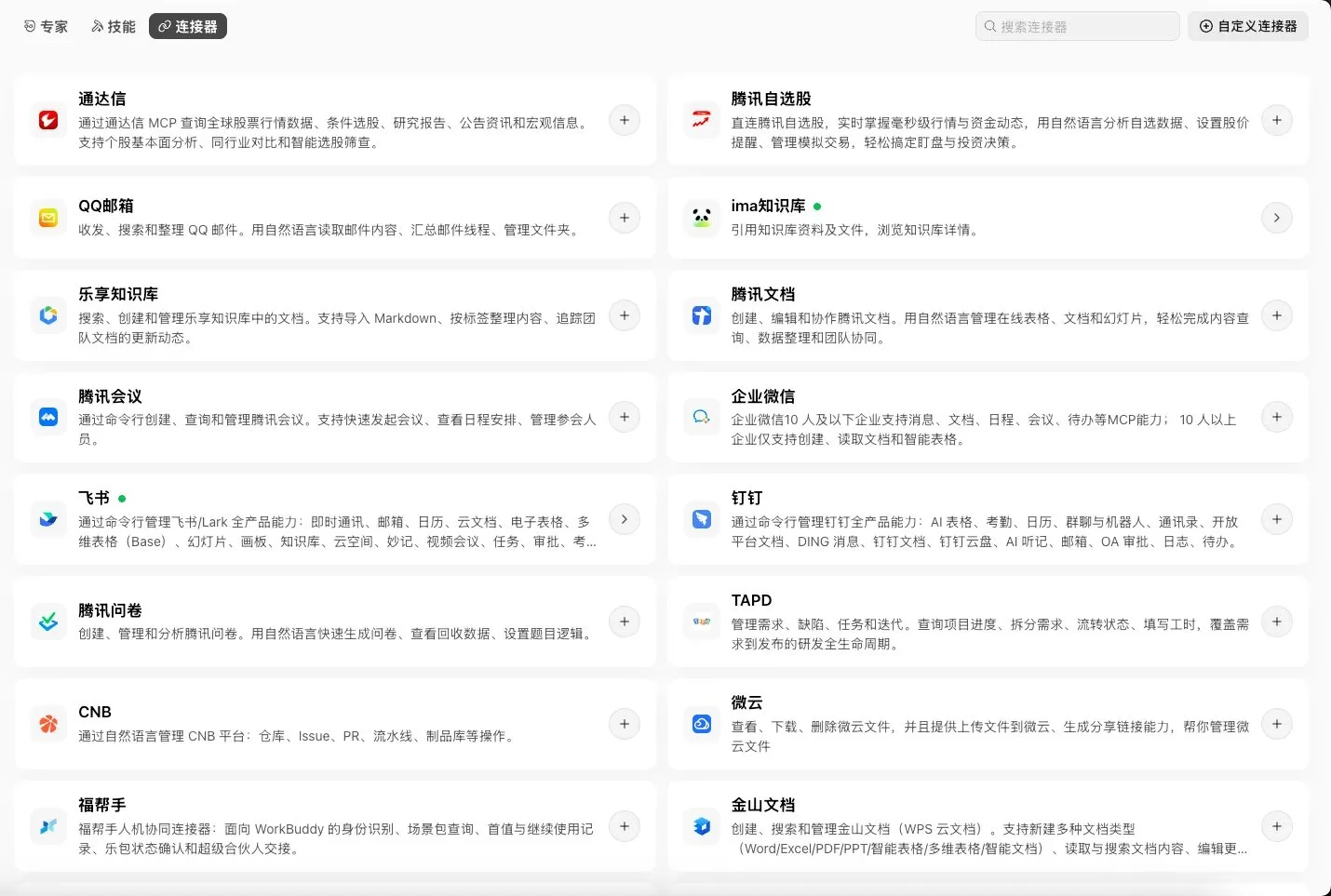
Task: Click the 腾讯文档 title text
Action: [x=763, y=294]
